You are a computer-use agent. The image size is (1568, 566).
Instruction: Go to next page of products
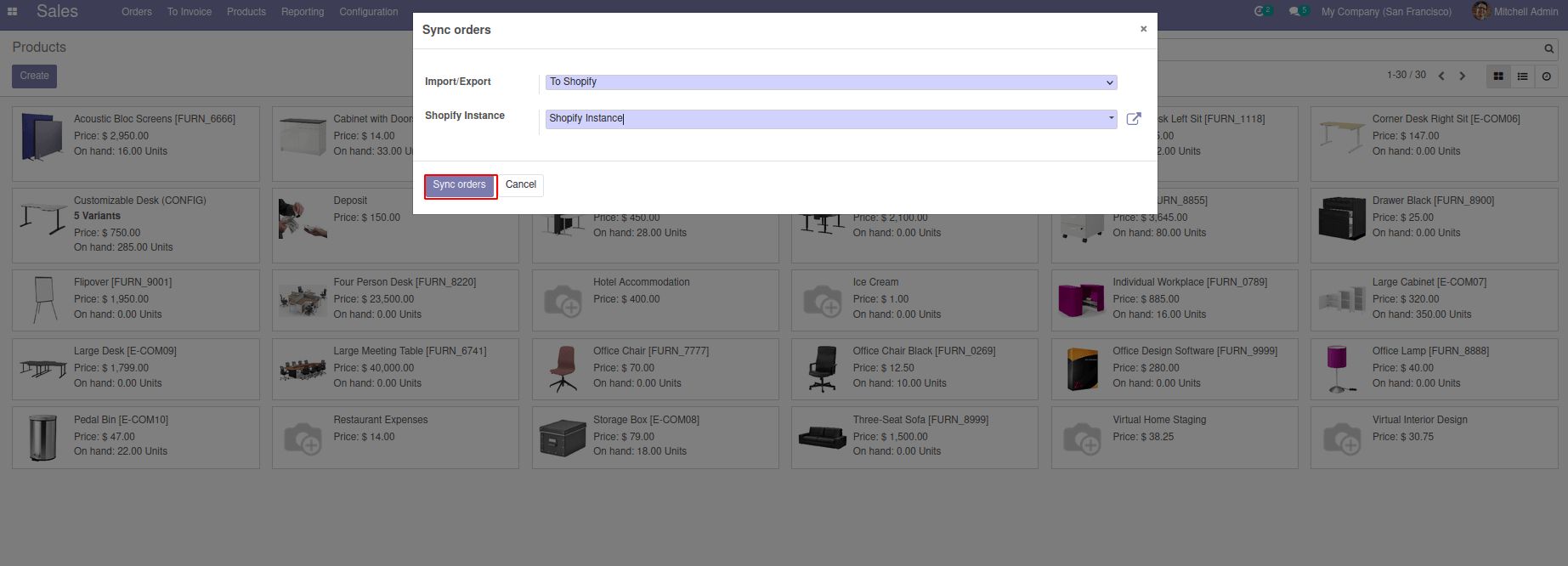coord(1463,76)
